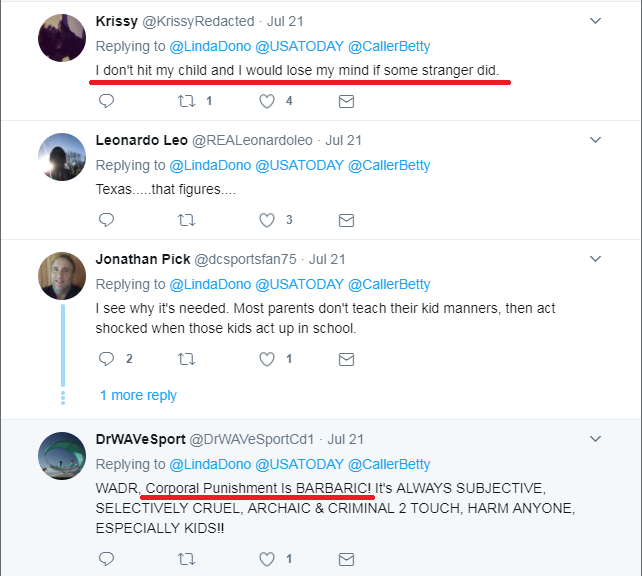Viewport: 642px width, 576px height.
Task: Open Jonathan Pick's profile picture
Action: pos(60,275)
